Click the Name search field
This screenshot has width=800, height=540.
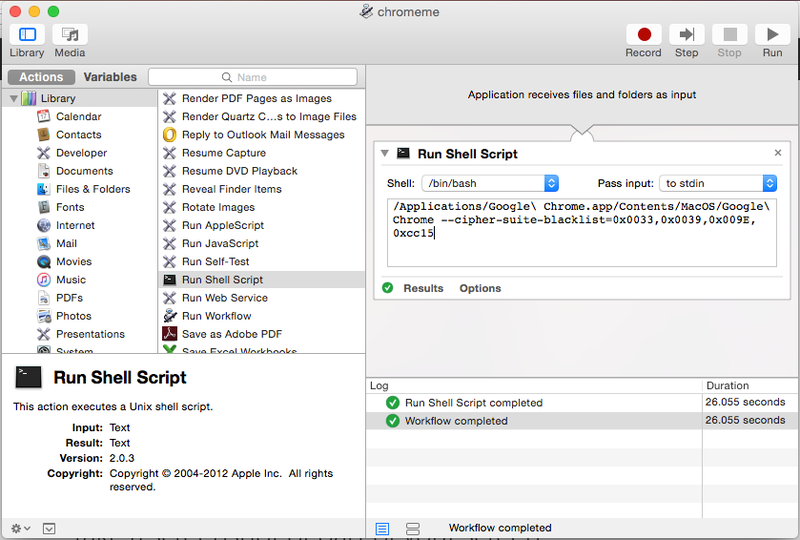pyautogui.click(x=253, y=77)
